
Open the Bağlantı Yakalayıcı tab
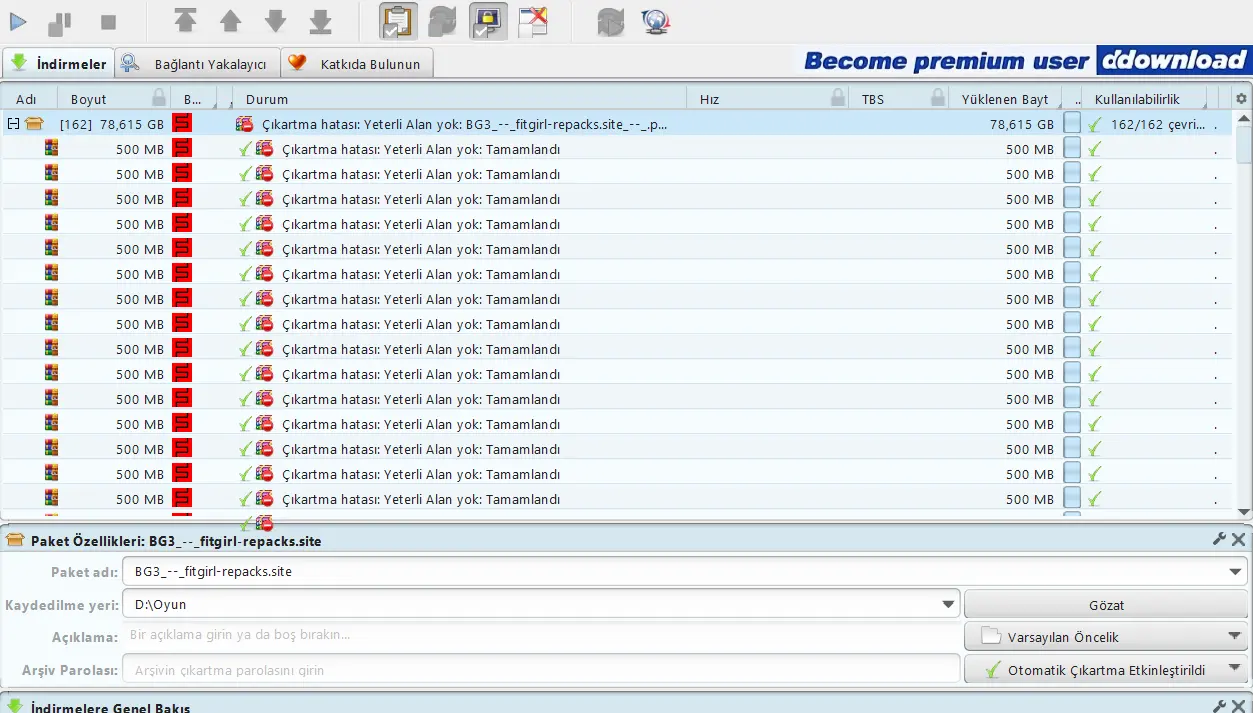pos(196,64)
